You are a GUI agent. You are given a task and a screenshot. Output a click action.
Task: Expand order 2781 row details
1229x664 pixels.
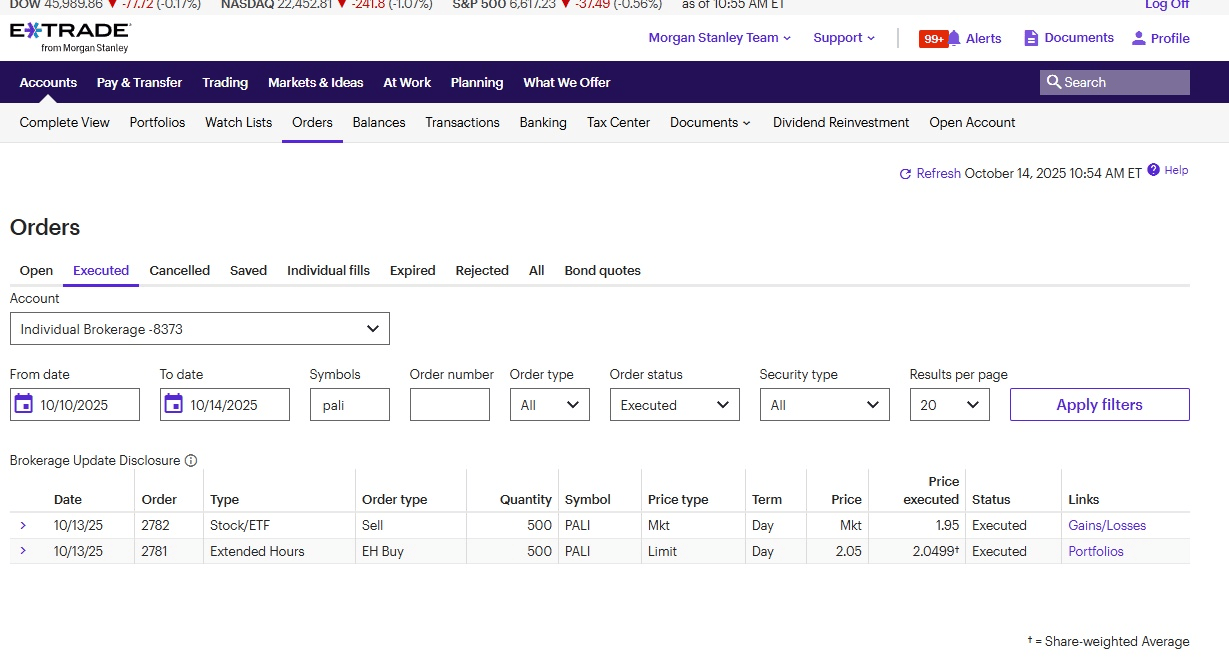coord(23,551)
